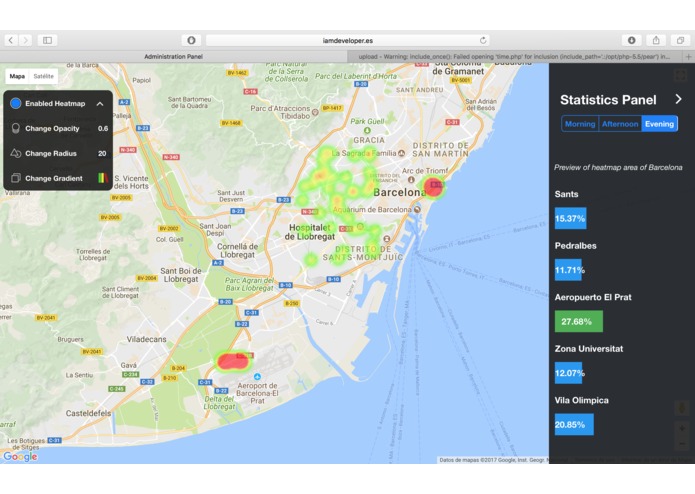Click the Vila Olimpica 20.85% bar
The height and width of the screenshot is (494, 695).
574,424
